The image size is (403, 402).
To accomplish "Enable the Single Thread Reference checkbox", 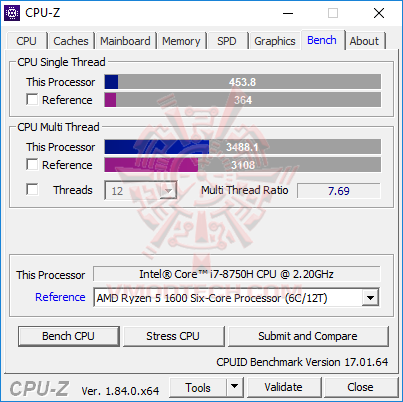I will (x=32, y=100).
